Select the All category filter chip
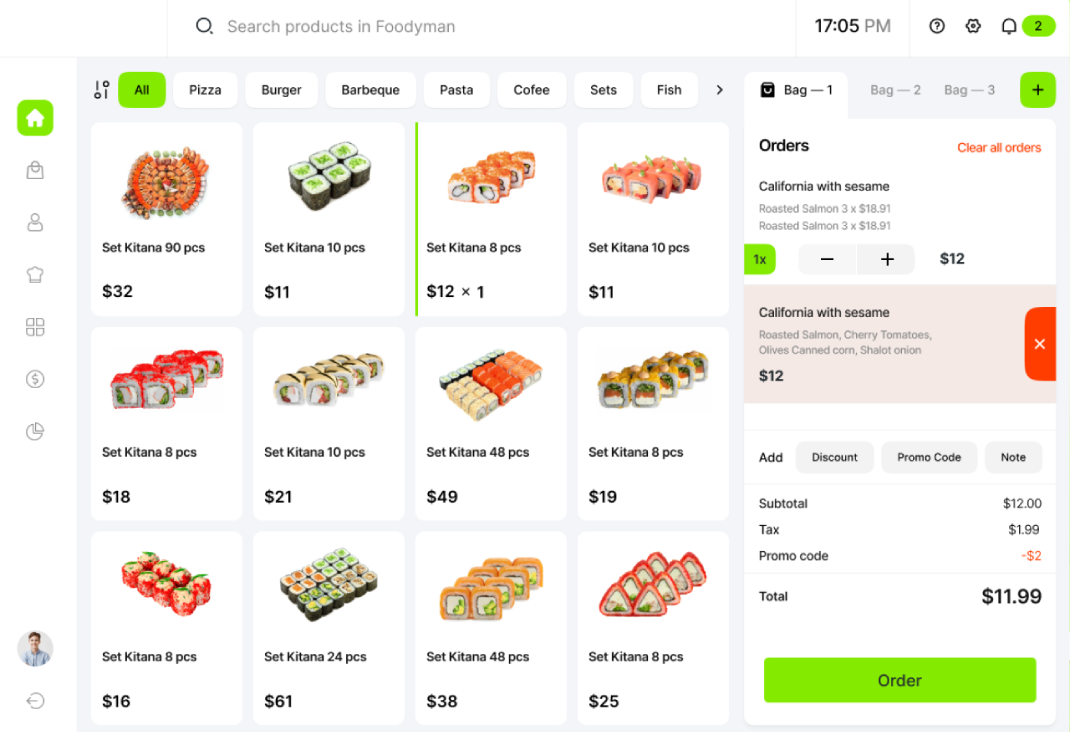 [141, 89]
